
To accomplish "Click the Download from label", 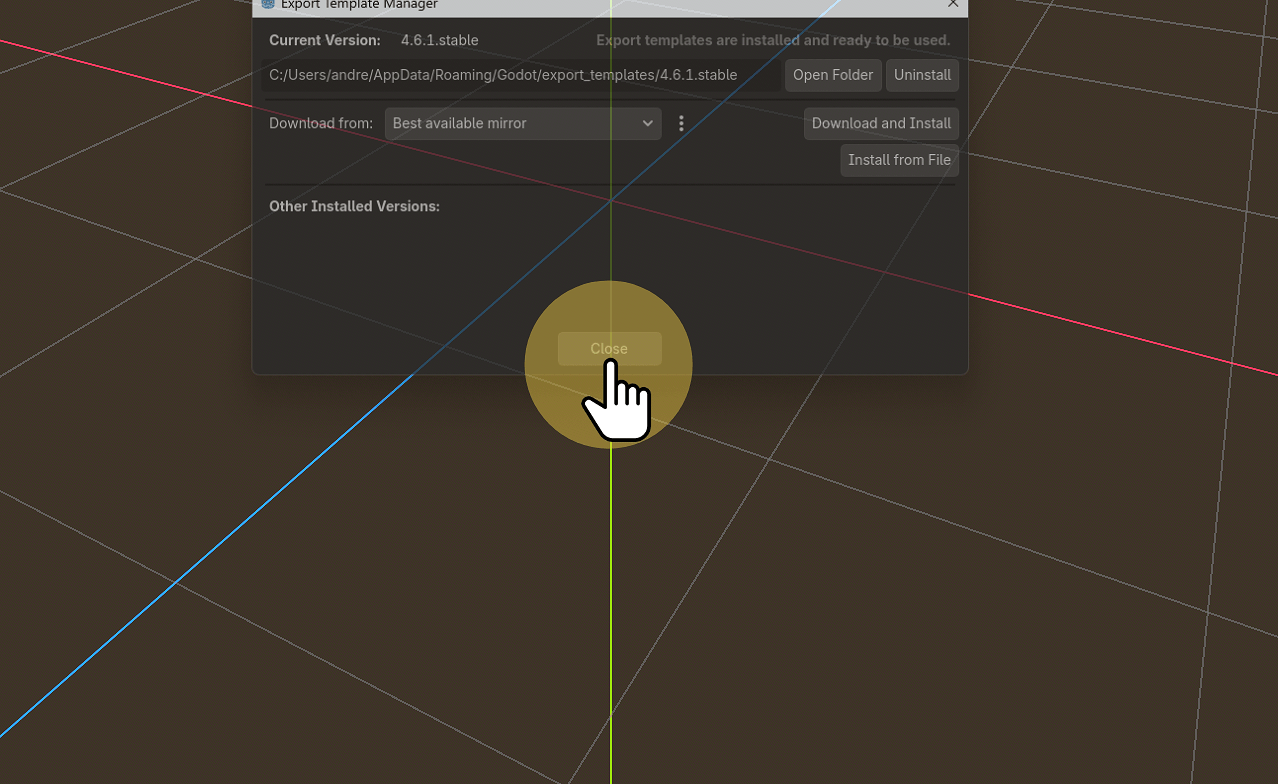I will 320,123.
